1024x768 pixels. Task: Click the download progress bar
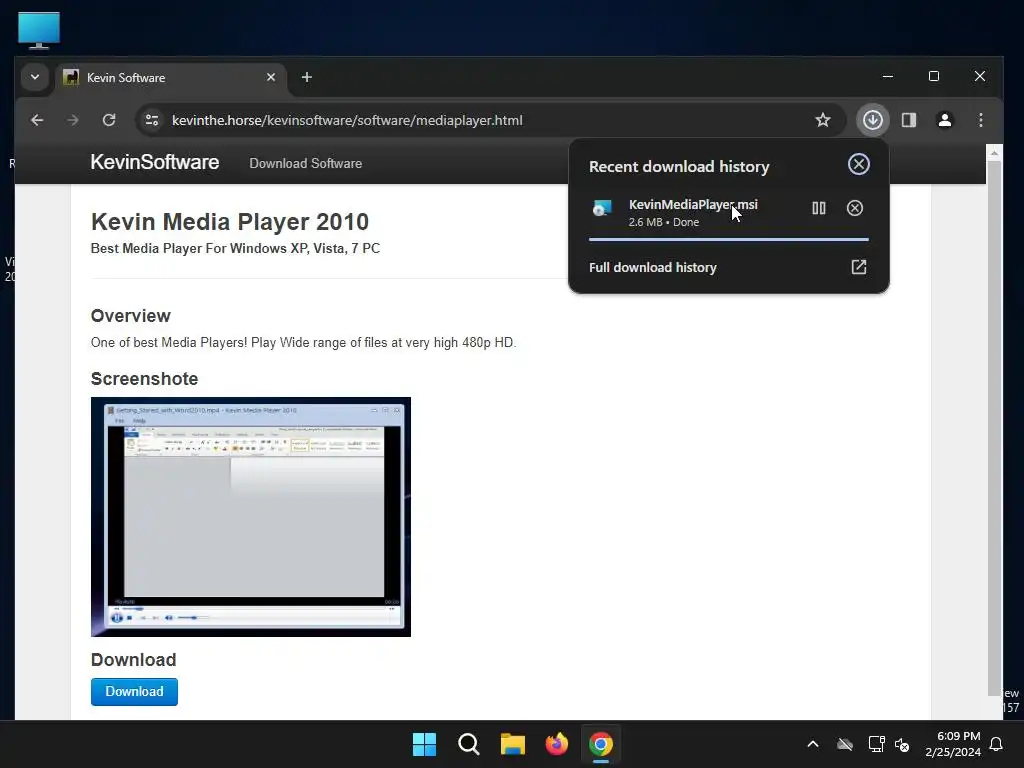click(728, 240)
